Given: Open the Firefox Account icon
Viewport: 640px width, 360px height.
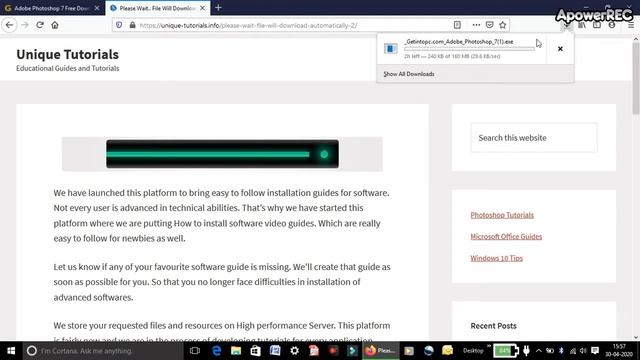Looking at the screenshot, I should [611, 25].
